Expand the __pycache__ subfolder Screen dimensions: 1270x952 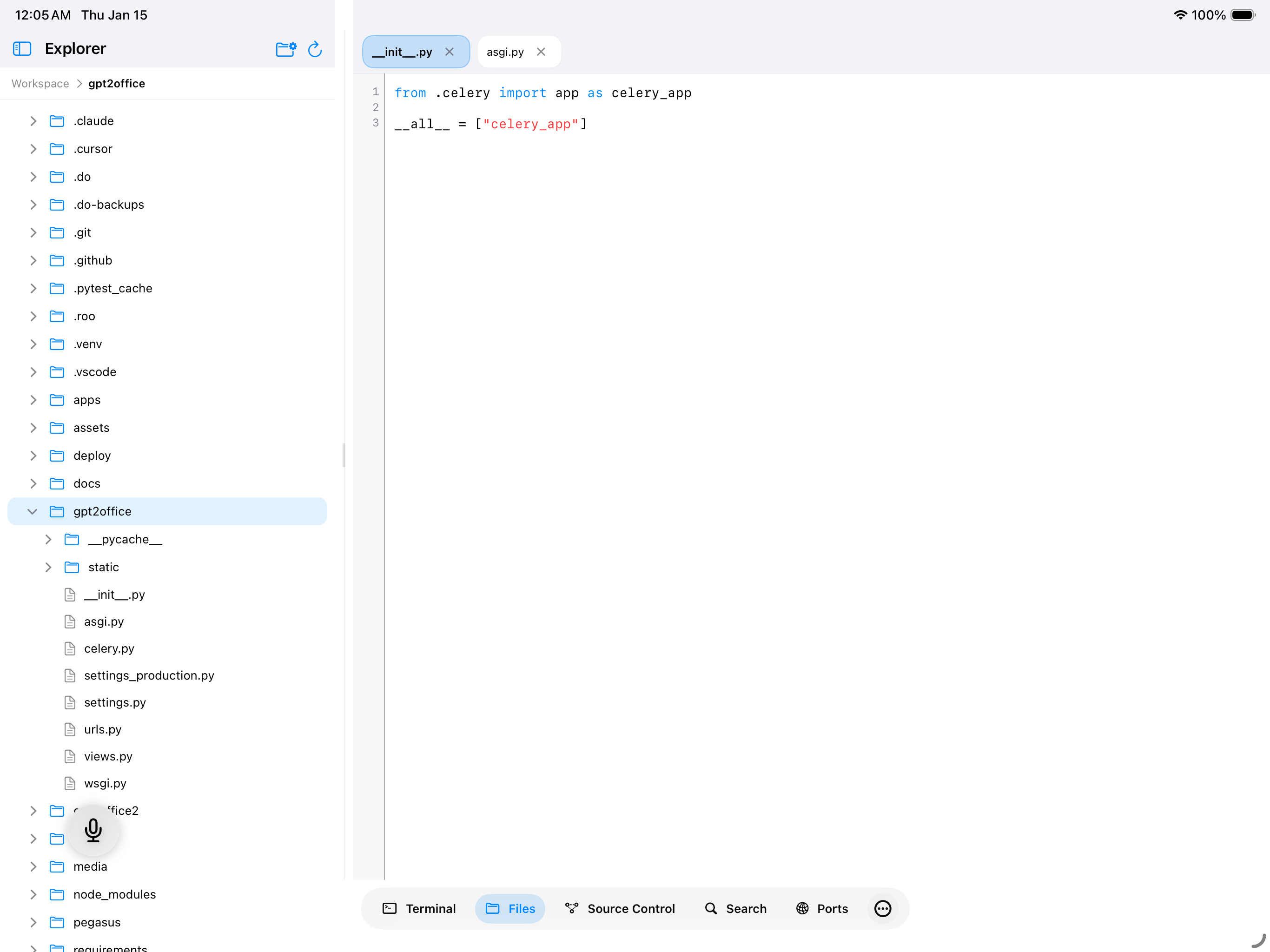[48, 539]
